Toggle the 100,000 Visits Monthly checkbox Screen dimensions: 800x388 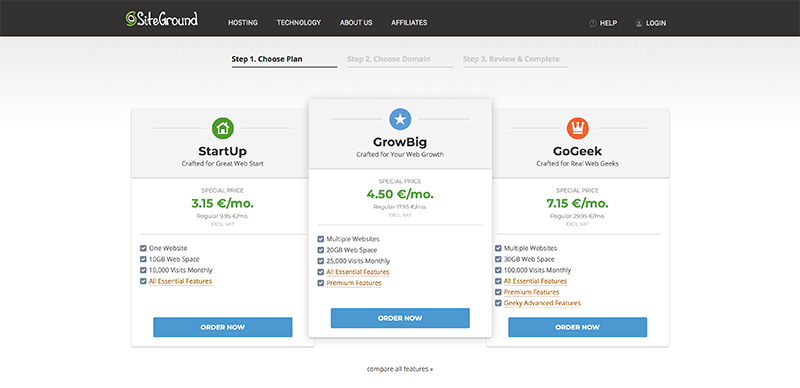498,270
